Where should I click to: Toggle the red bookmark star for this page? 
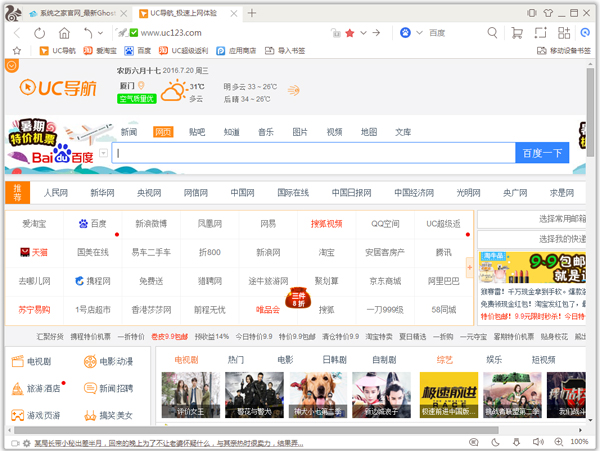tap(349, 33)
